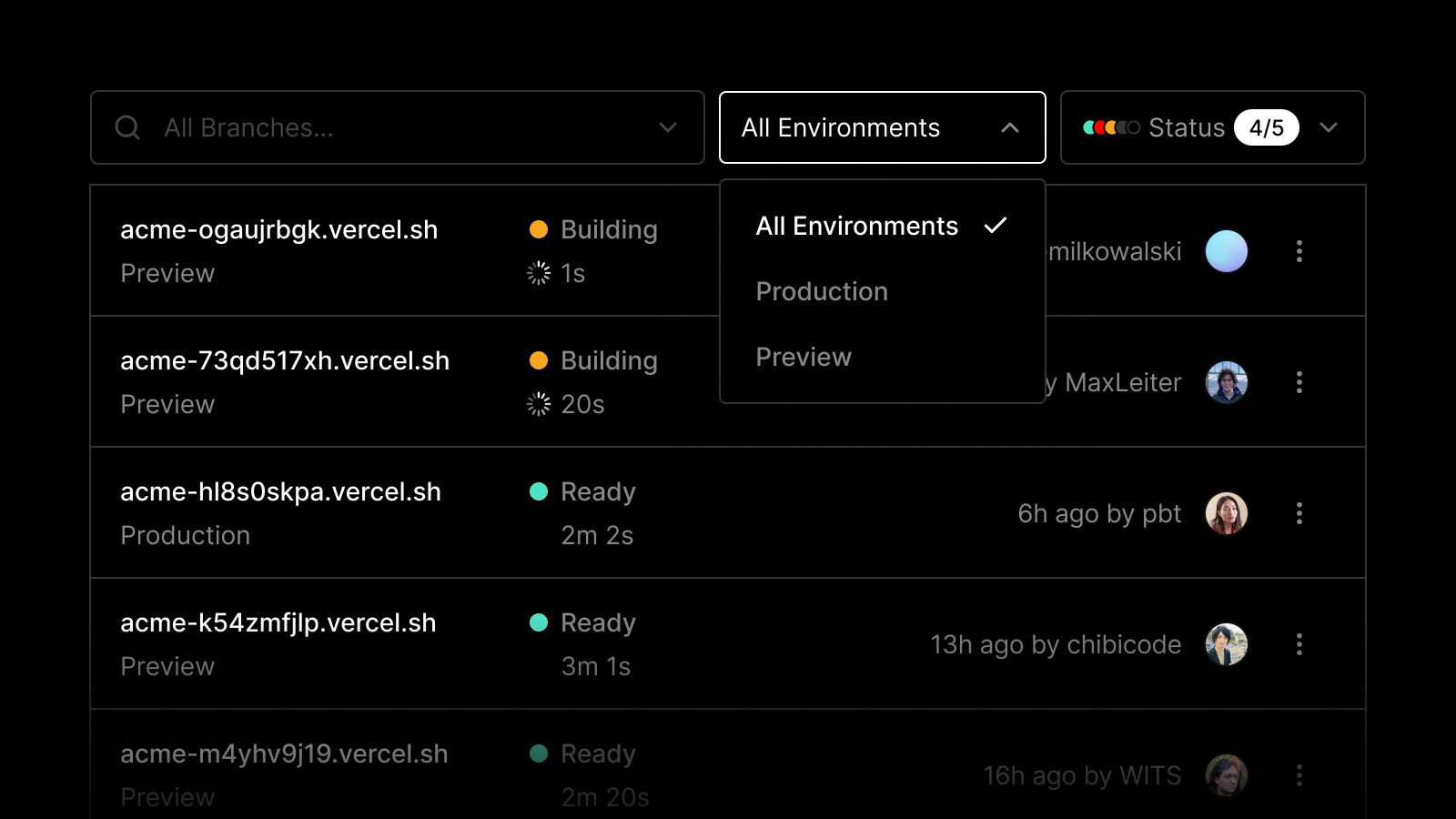Expand the All Branches filter dropdown
1456x819 pixels.
(669, 127)
